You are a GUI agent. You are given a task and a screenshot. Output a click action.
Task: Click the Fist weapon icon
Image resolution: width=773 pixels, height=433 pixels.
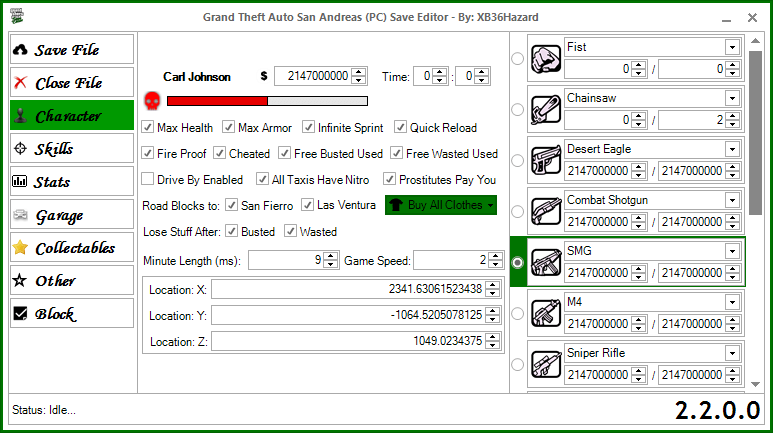[546, 58]
